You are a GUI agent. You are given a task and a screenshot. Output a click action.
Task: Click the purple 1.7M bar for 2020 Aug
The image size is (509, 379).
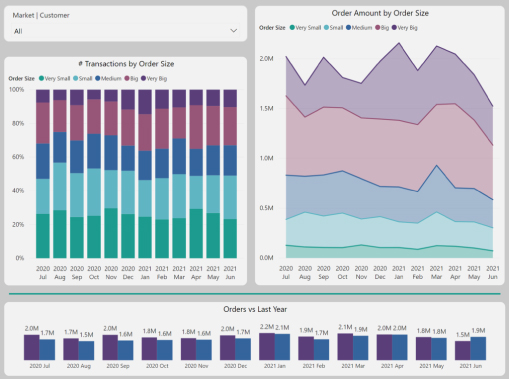71,349
